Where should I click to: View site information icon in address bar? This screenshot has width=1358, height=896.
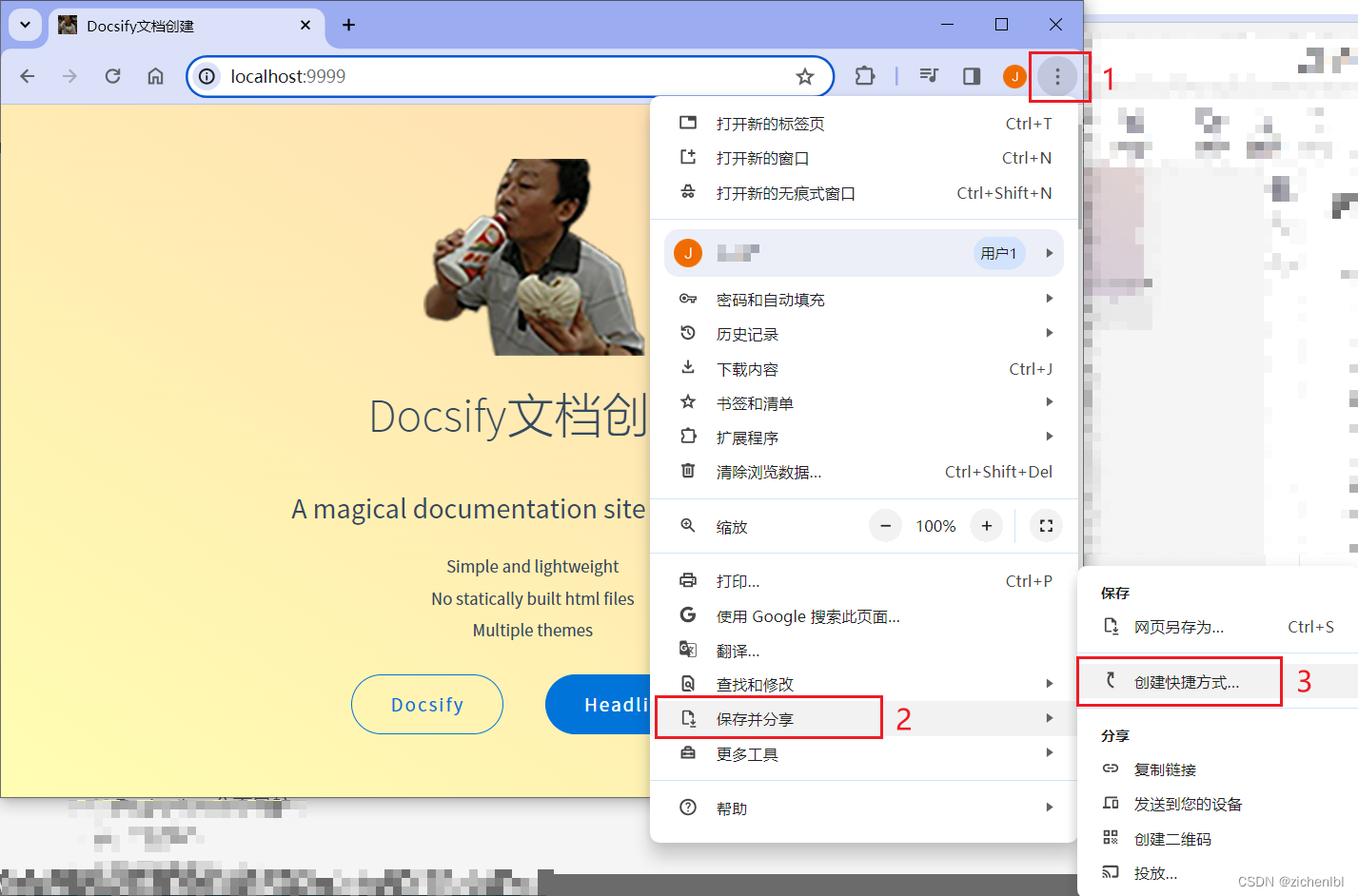[207, 76]
